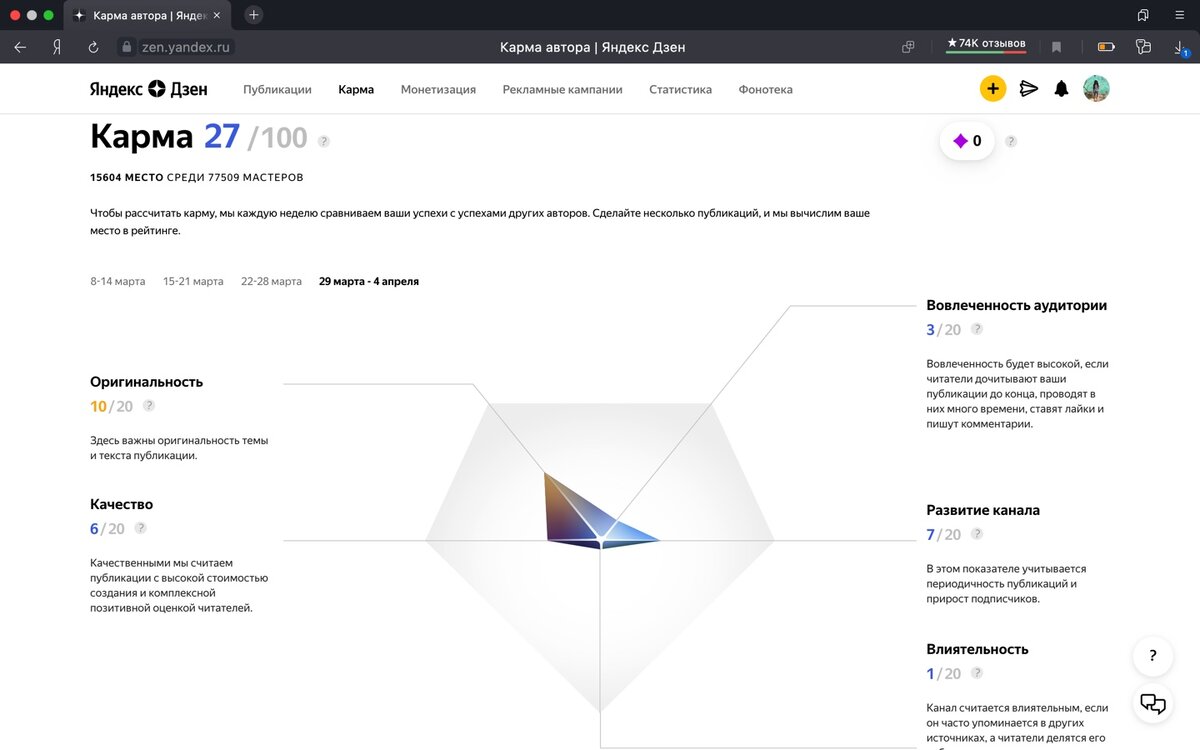Click the Влиятельность heading
The image size is (1200, 750).
pos(977,649)
